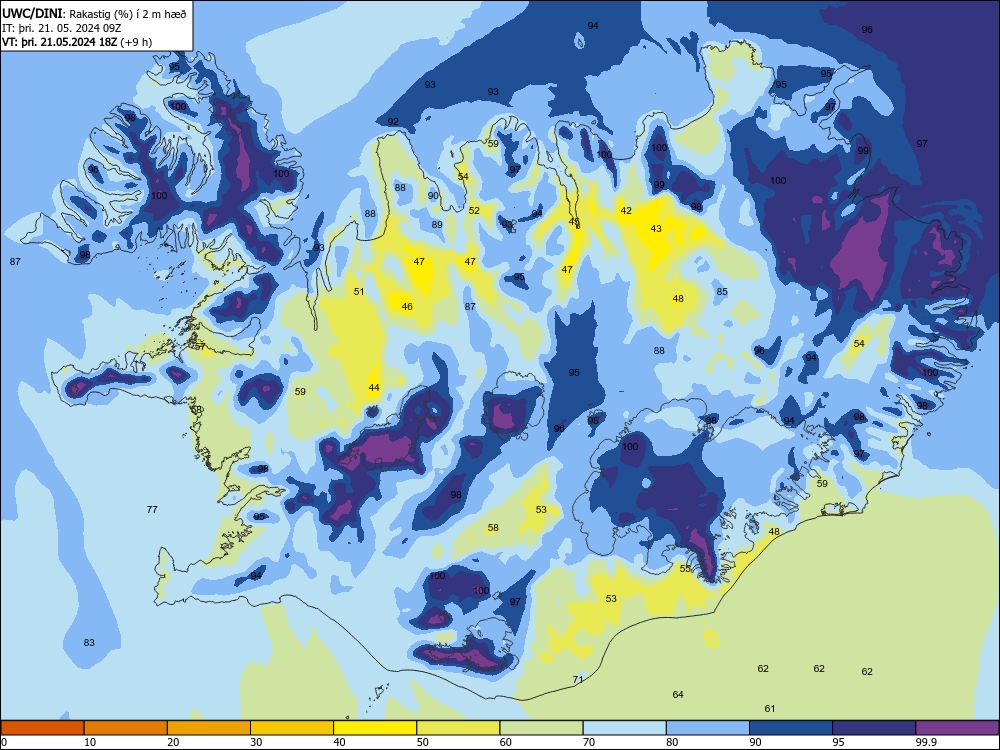Click the pale blue 70–80 legend swatch

[624, 728]
